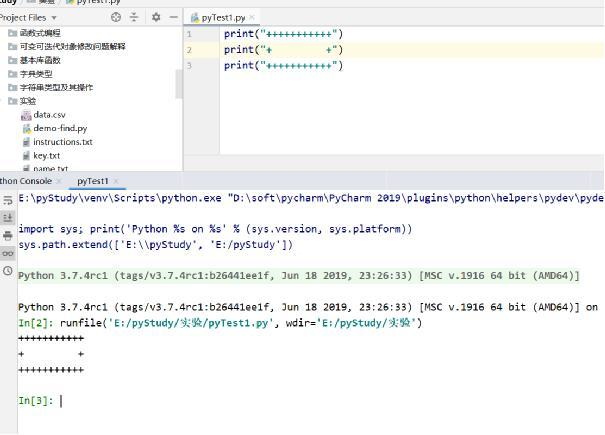This screenshot has width=605, height=435.
Task: Click the locate-opened-file crosshair icon
Action: pos(116,17)
